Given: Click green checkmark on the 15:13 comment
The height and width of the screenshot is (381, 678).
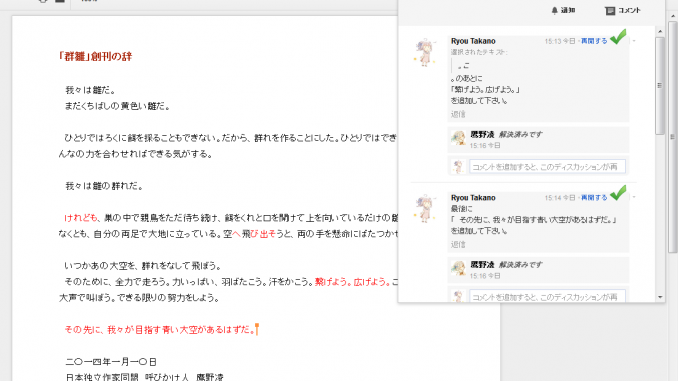Looking at the screenshot, I should pos(618,36).
